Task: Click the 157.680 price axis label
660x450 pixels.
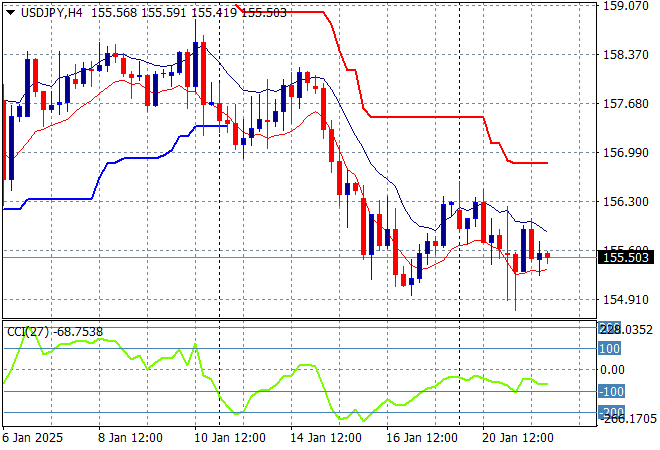Action: (x=627, y=104)
